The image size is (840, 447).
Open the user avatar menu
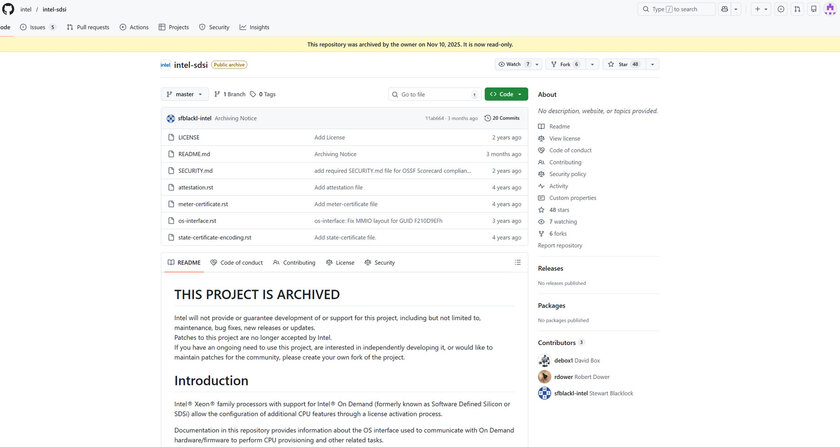point(829,9)
